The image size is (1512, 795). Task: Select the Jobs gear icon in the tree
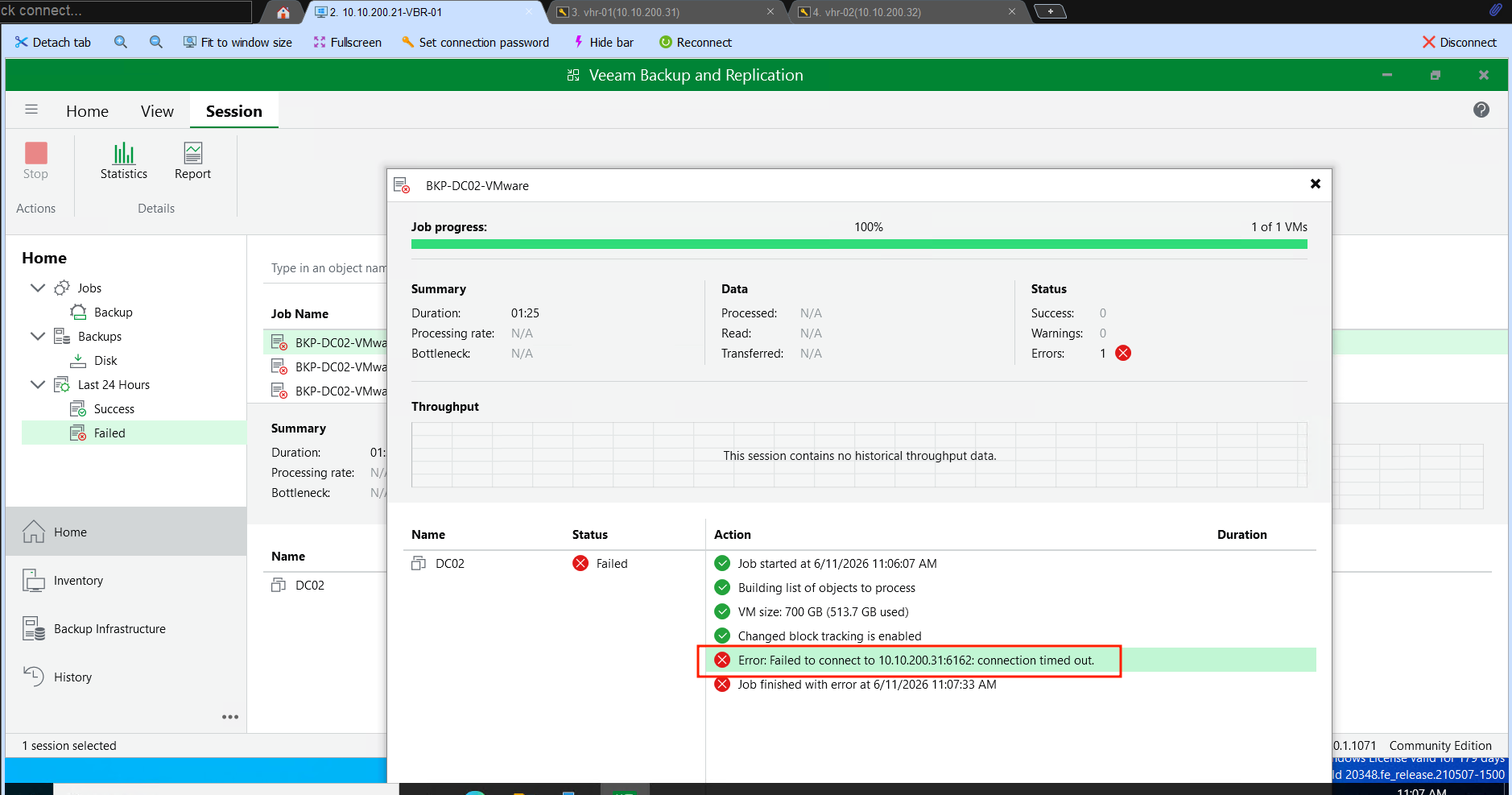coord(62,288)
